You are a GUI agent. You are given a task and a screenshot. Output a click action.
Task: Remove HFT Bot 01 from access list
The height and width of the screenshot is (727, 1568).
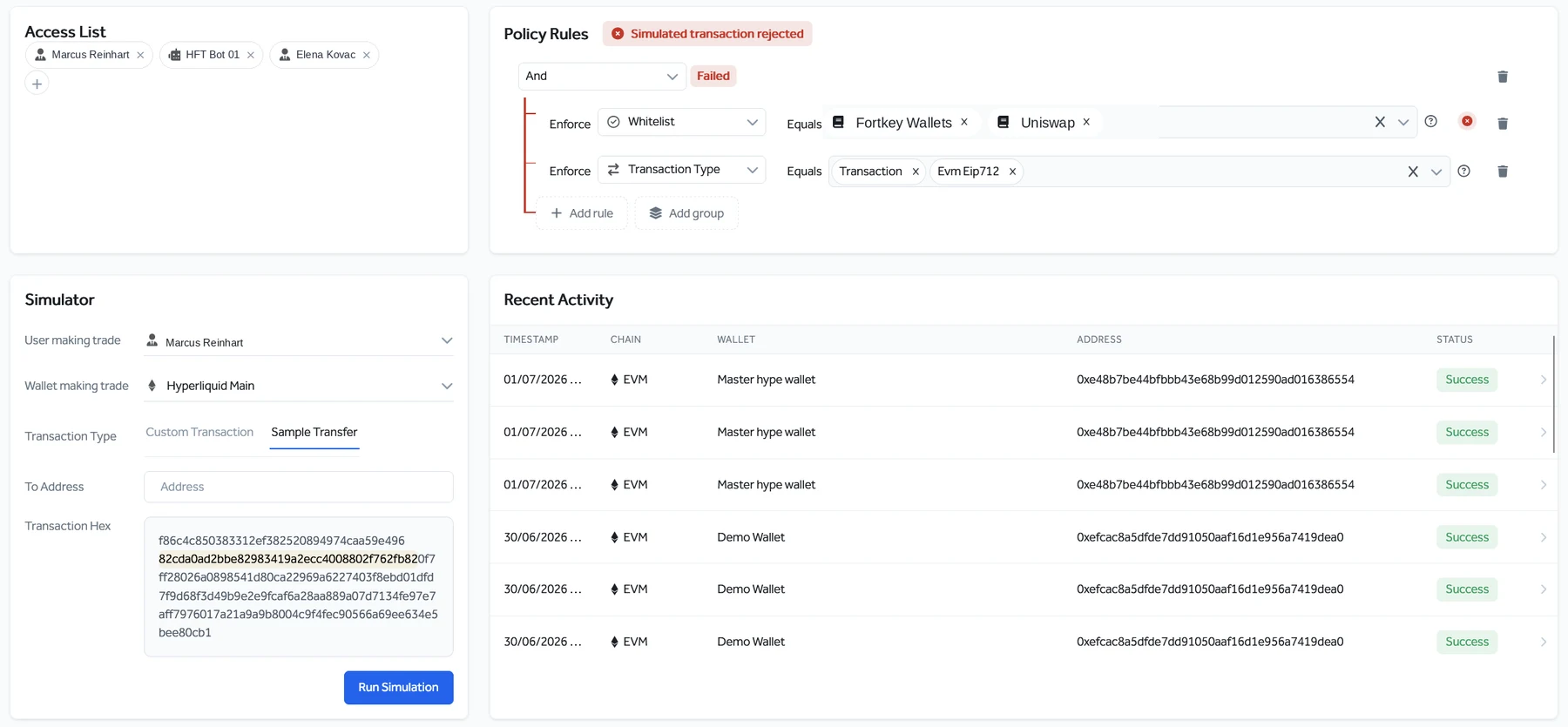click(251, 55)
